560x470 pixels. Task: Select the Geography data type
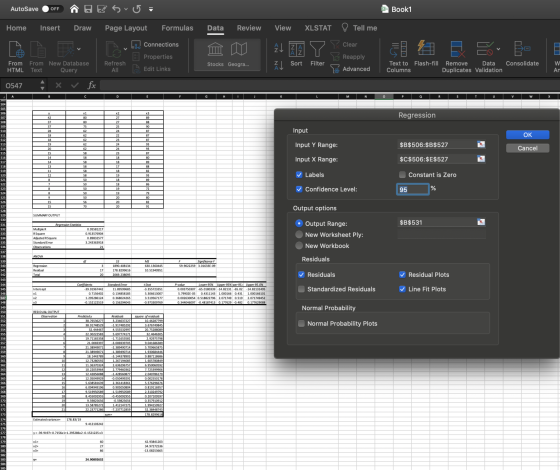tap(239, 54)
